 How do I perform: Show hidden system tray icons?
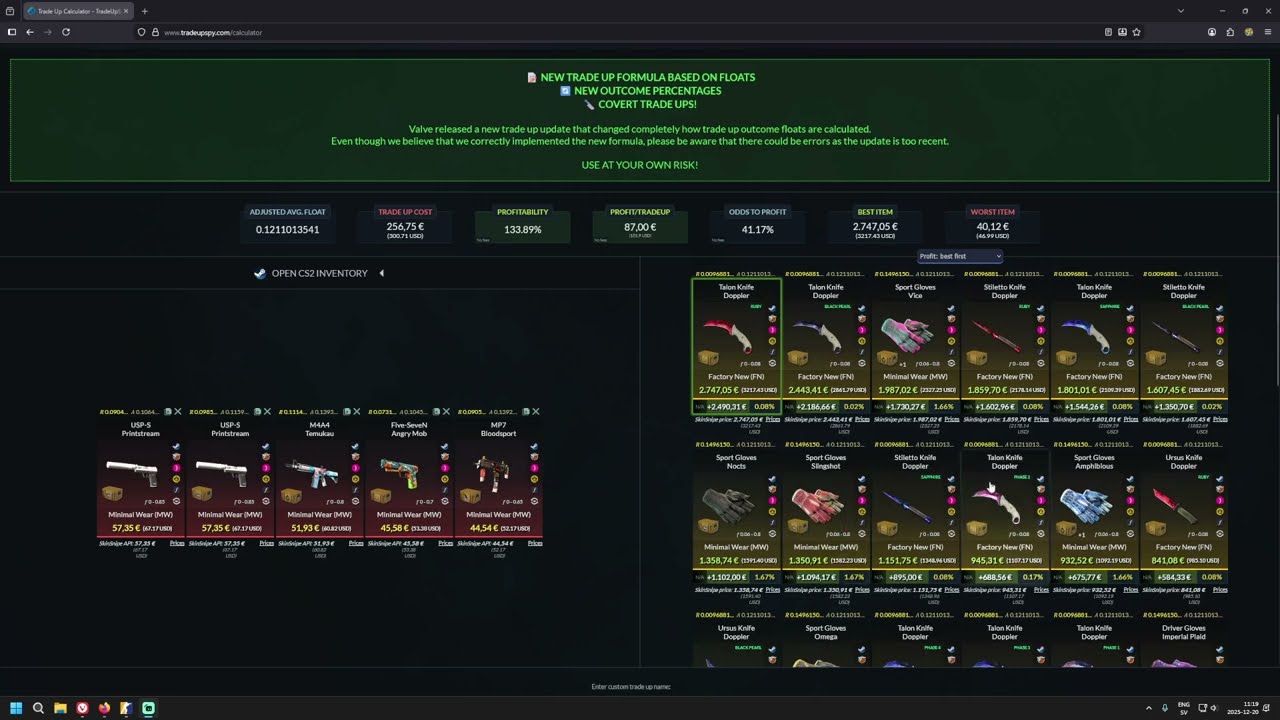tap(1148, 708)
